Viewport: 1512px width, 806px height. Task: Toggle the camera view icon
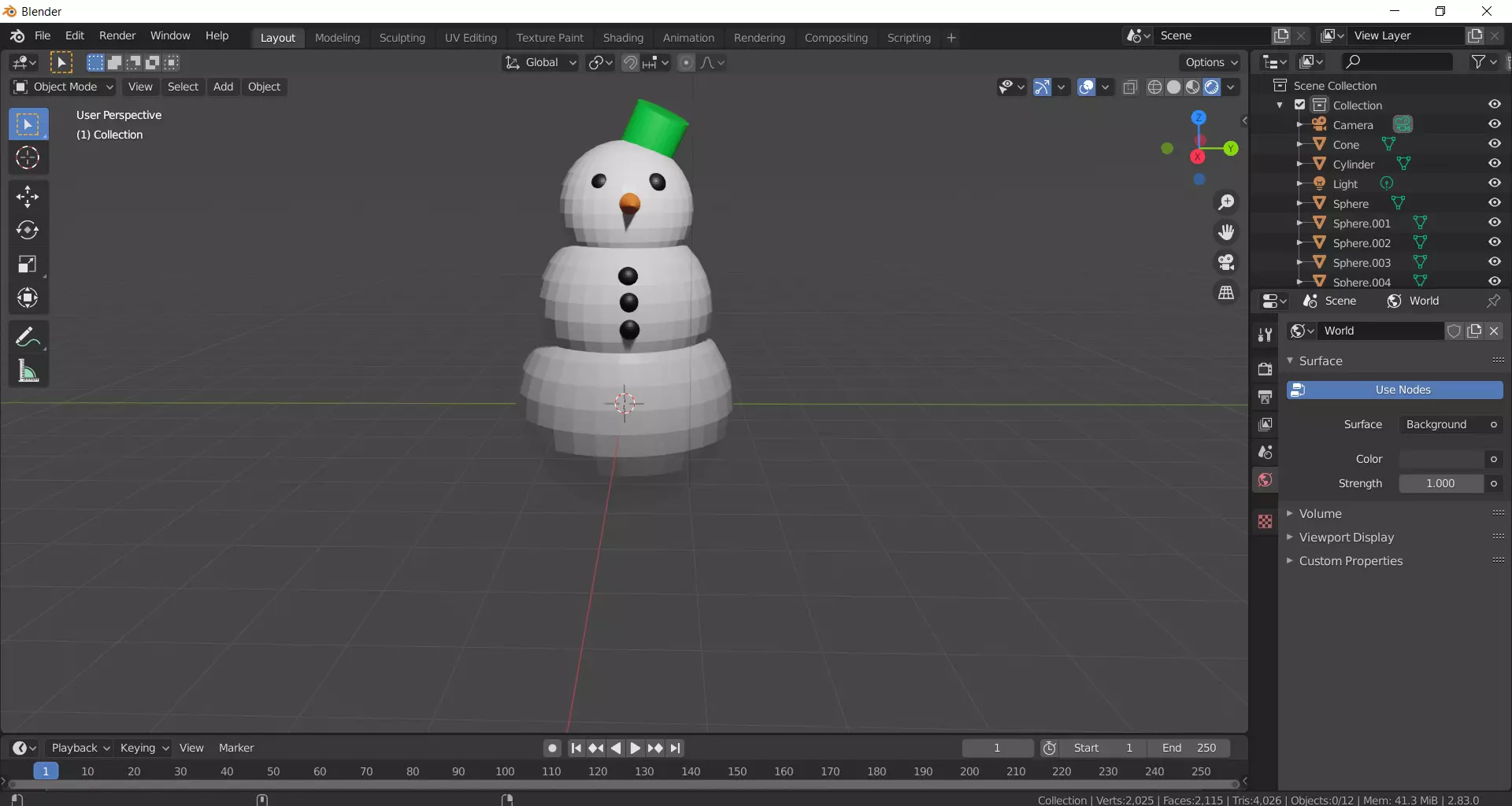[1226, 262]
